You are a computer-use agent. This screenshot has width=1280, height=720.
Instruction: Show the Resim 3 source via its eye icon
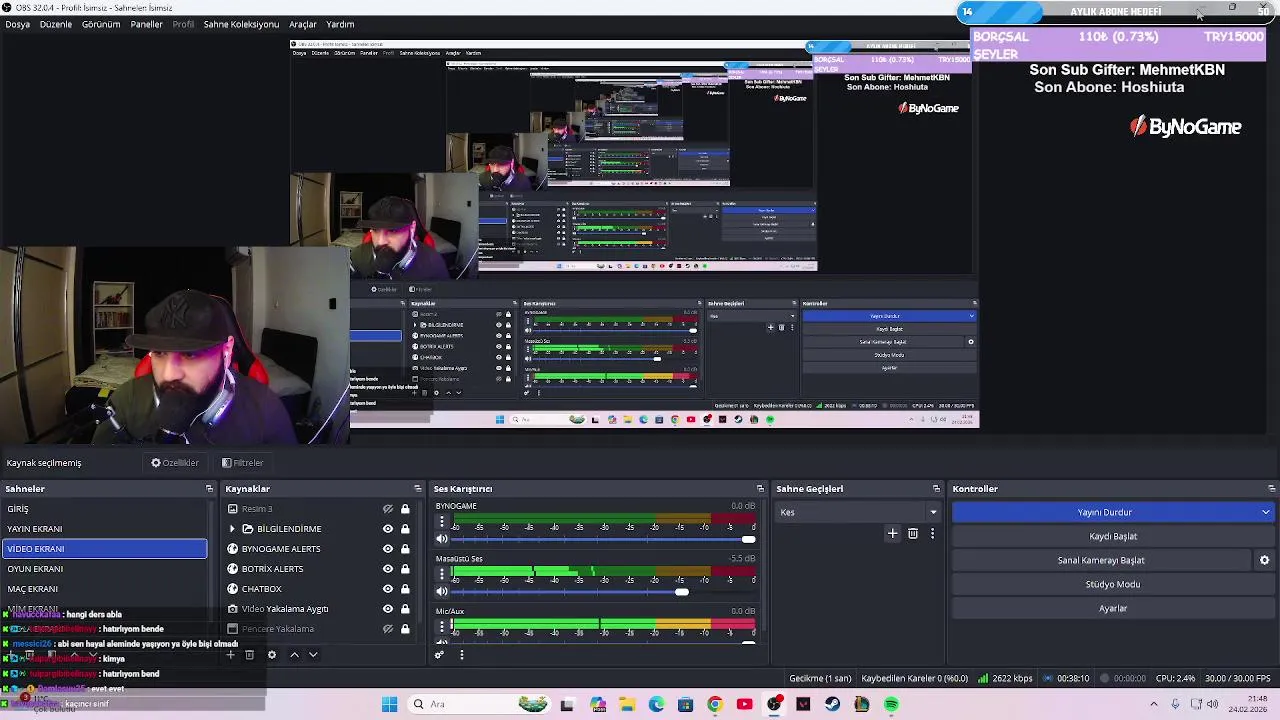coord(388,509)
